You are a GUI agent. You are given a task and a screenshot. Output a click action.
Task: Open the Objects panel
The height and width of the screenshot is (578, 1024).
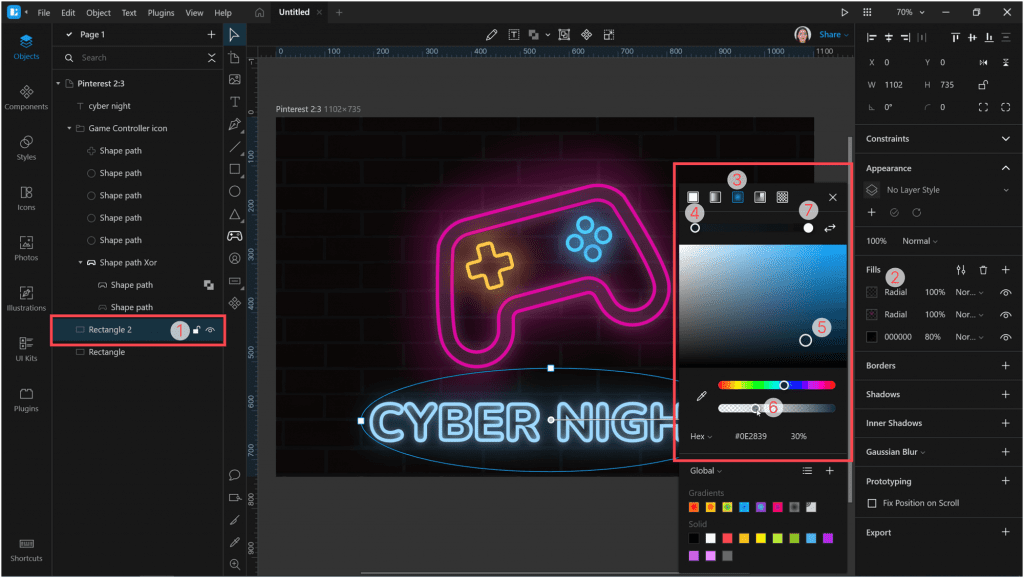26,47
